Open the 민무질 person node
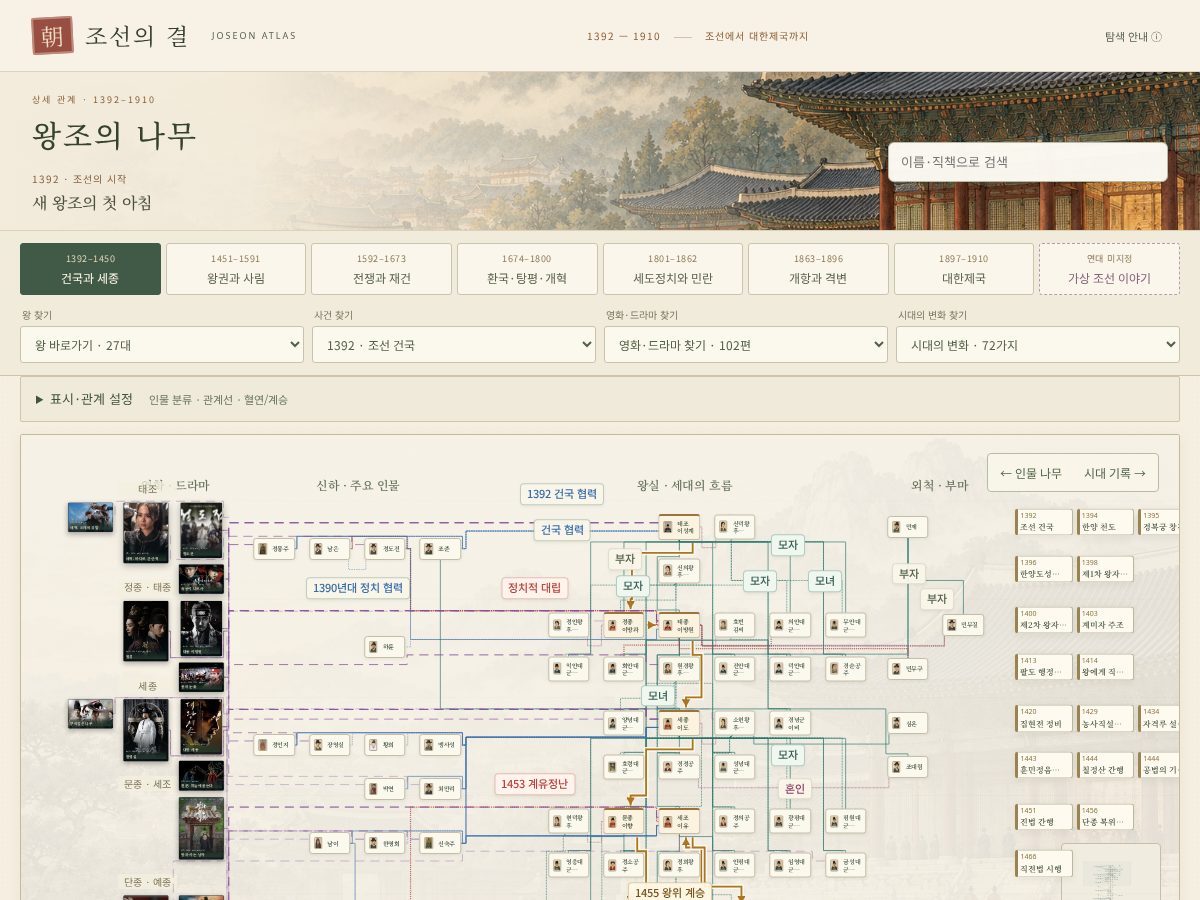Image resolution: width=1200 pixels, height=900 pixels. 963,625
